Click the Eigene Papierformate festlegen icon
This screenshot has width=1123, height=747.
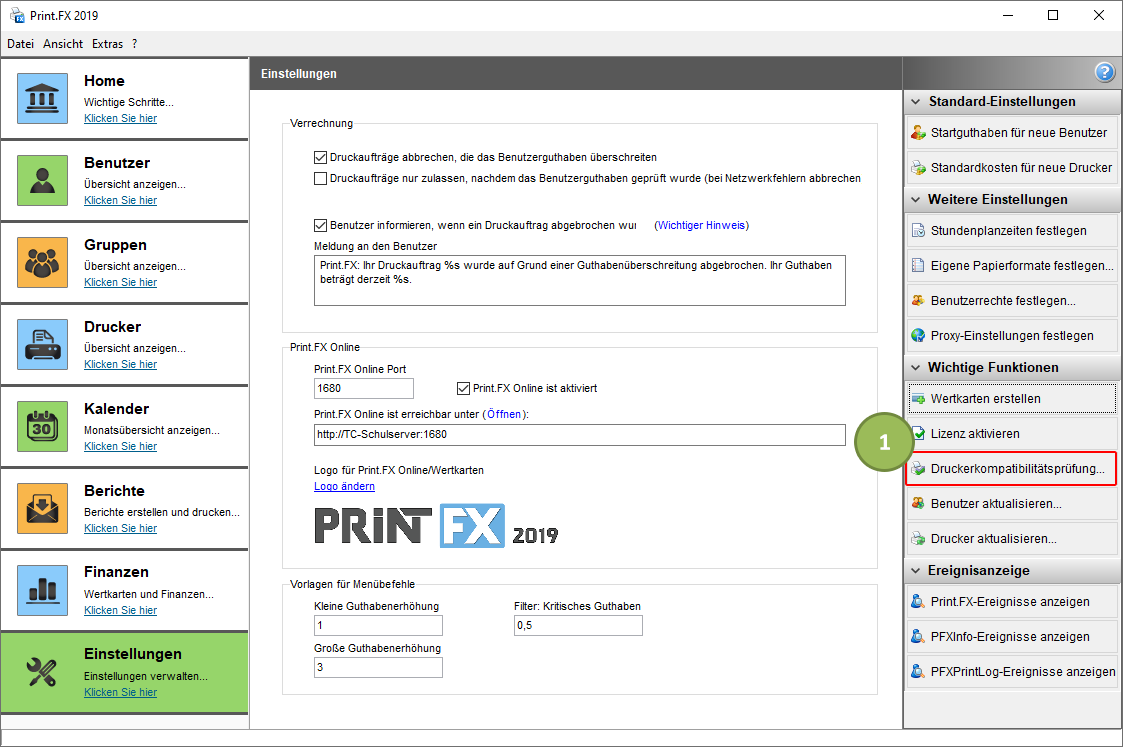pos(918,266)
